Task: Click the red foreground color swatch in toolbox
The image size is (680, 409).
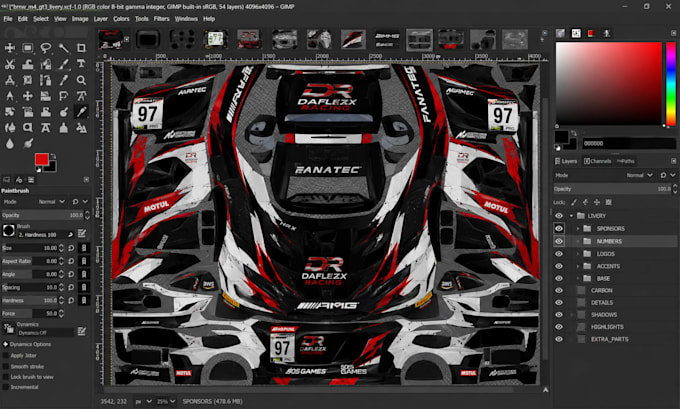Action: tap(41, 160)
